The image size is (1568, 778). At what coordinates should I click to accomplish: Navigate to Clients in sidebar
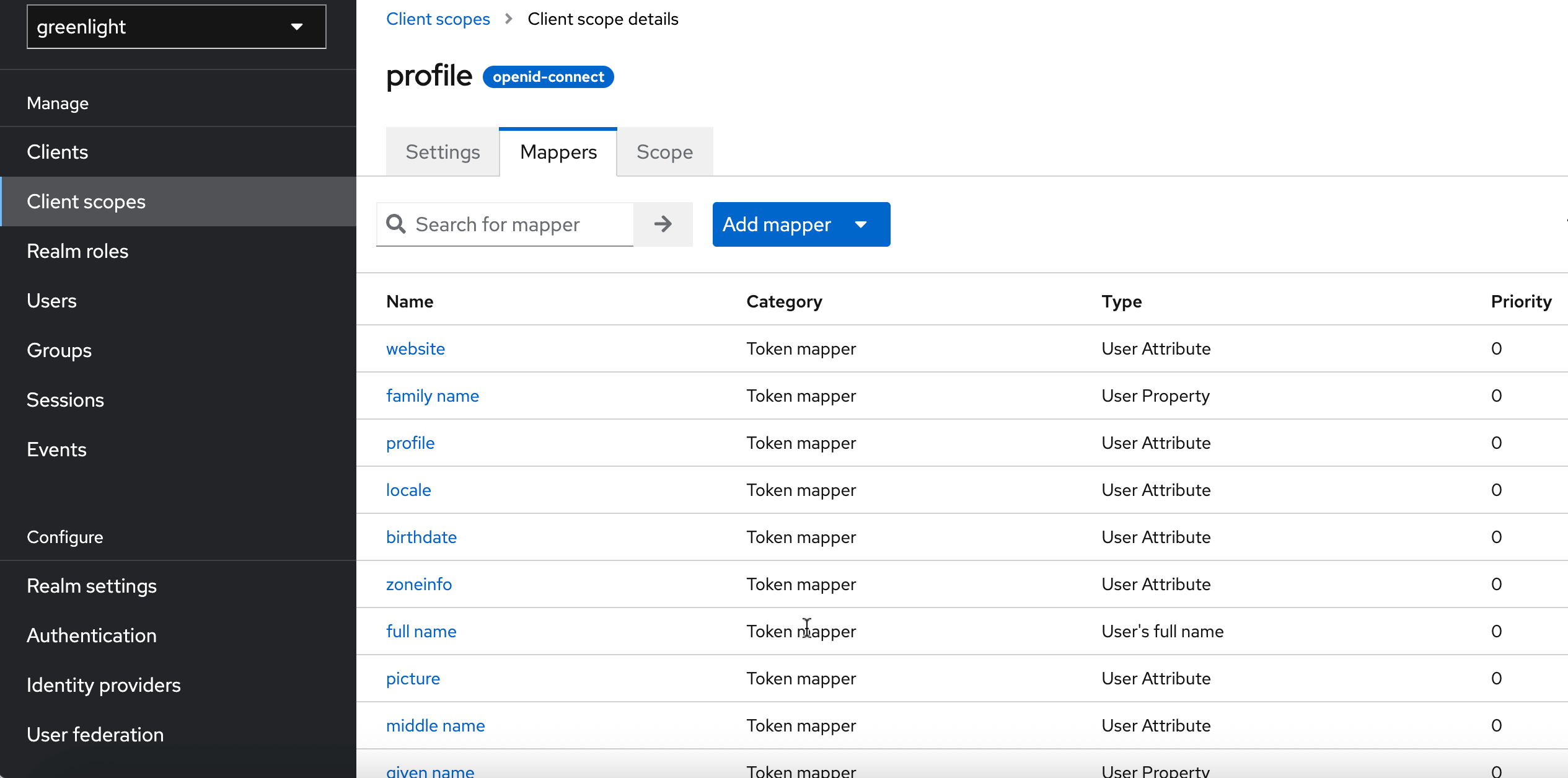57,152
